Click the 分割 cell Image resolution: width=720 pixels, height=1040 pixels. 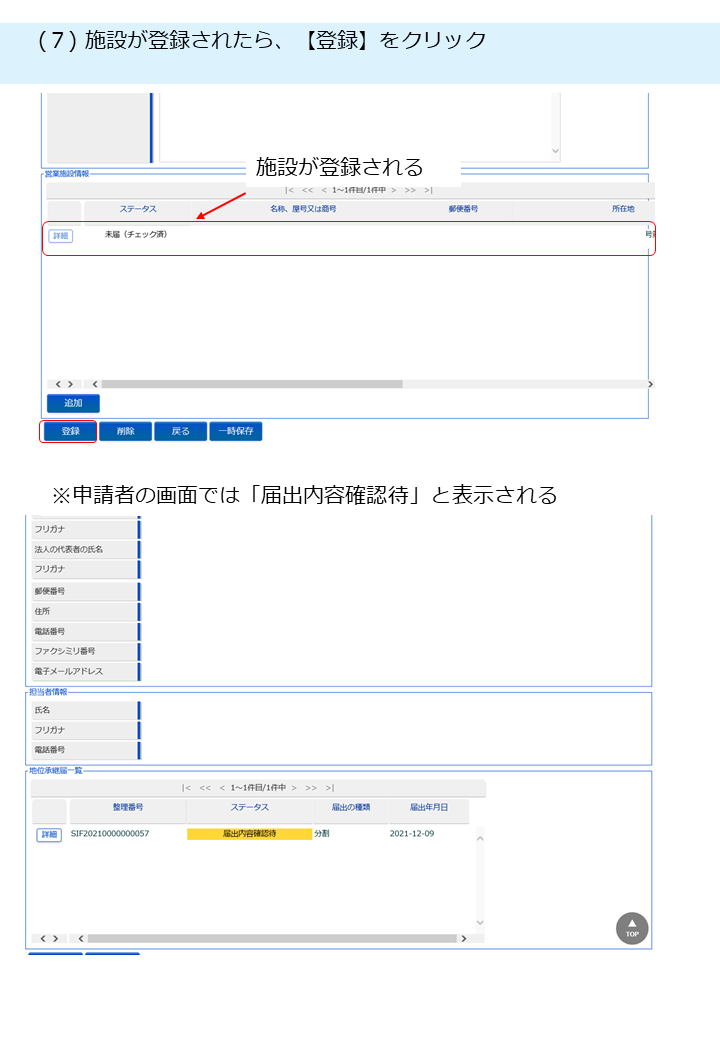pos(322,834)
